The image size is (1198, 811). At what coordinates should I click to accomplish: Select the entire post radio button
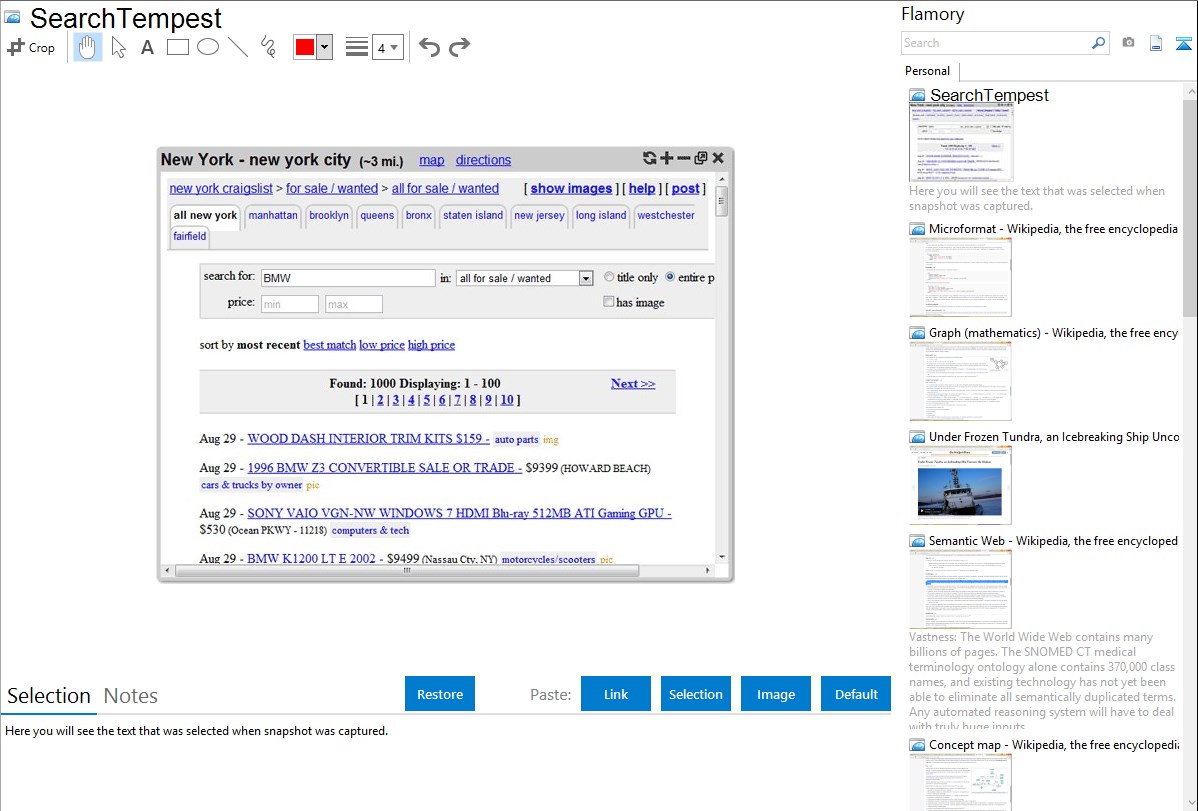pos(670,277)
